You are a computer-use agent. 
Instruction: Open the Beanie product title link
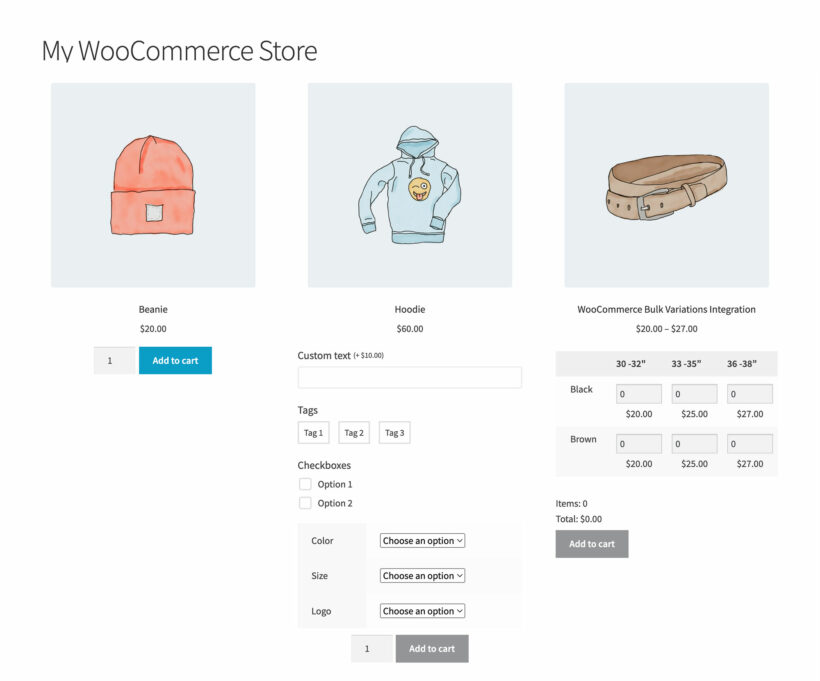pyautogui.click(x=153, y=309)
